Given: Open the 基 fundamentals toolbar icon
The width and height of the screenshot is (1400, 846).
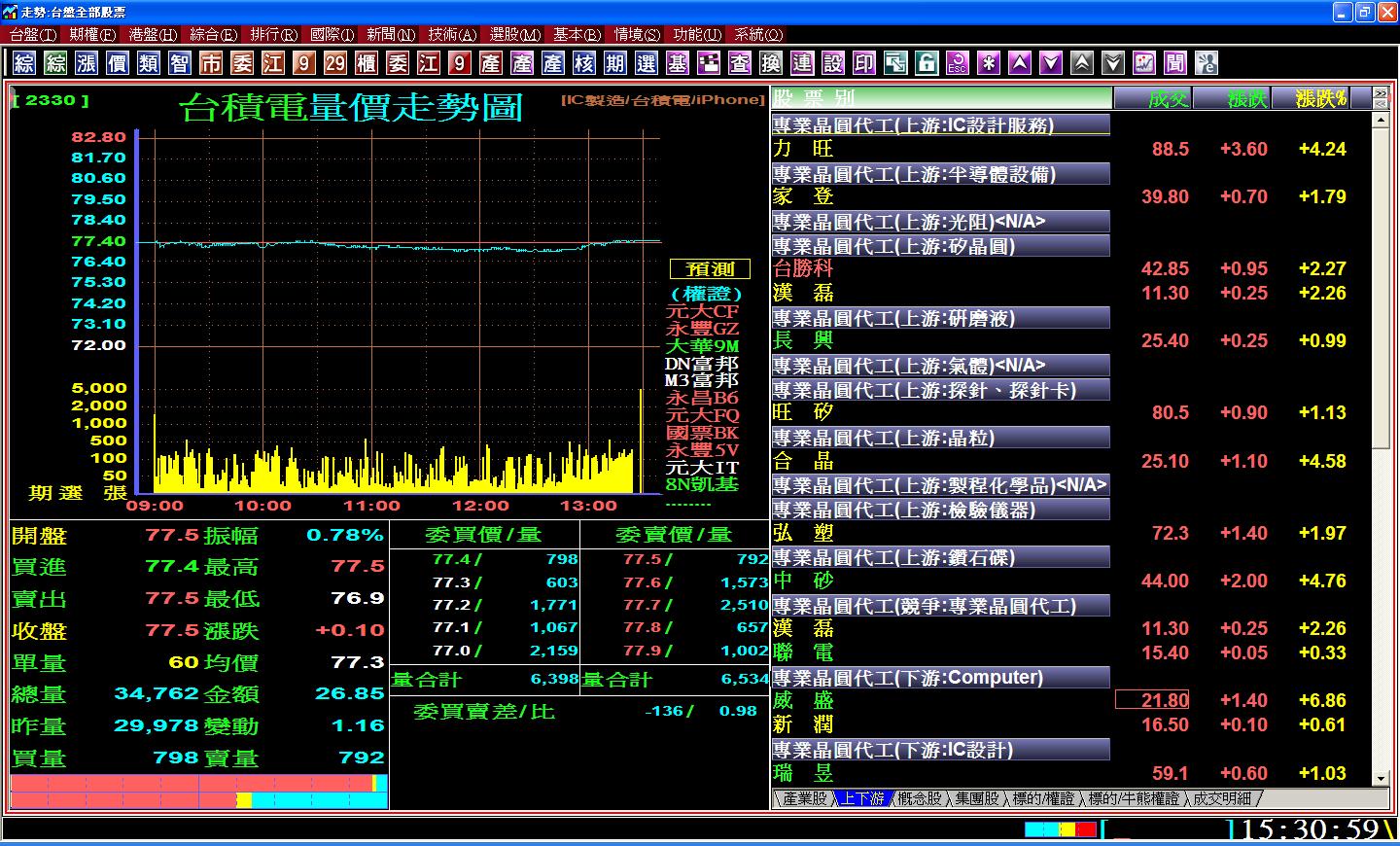Looking at the screenshot, I should (x=678, y=63).
